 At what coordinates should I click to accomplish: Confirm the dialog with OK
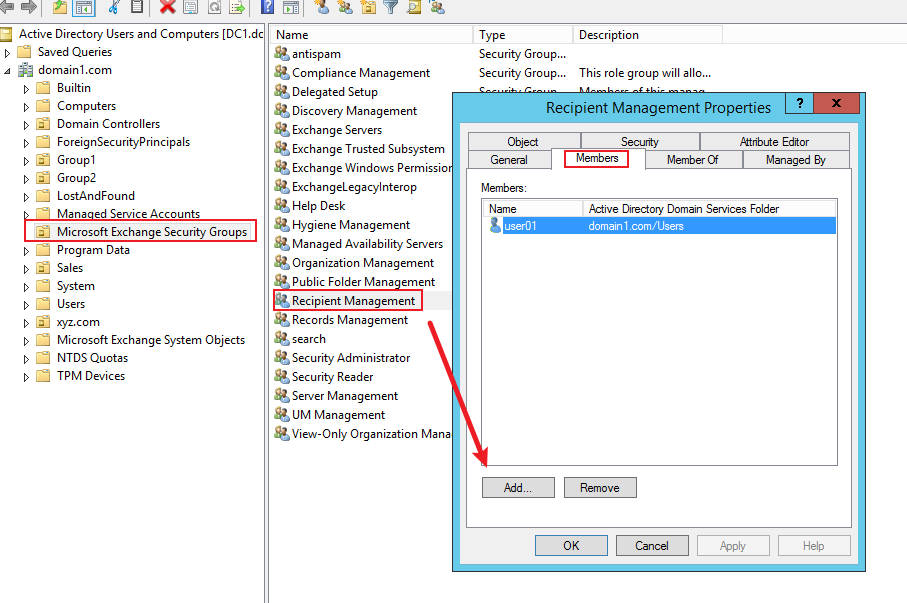coord(571,545)
